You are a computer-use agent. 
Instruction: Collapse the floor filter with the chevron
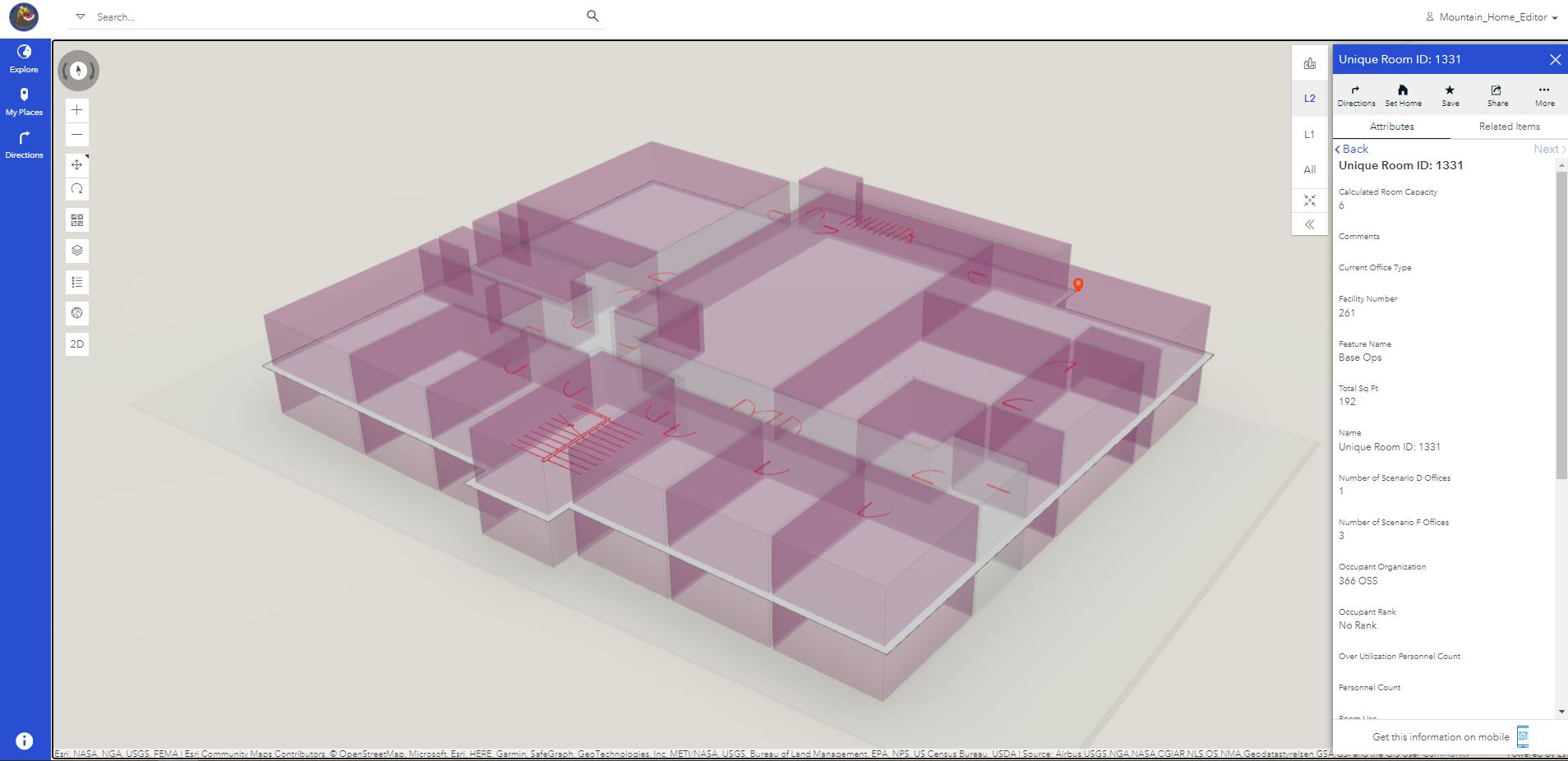(1309, 224)
